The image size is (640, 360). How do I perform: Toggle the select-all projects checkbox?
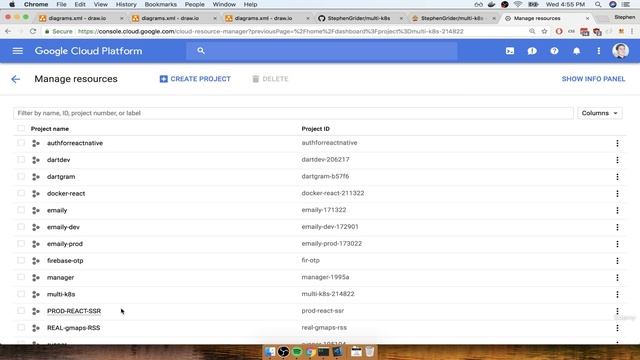point(21,128)
